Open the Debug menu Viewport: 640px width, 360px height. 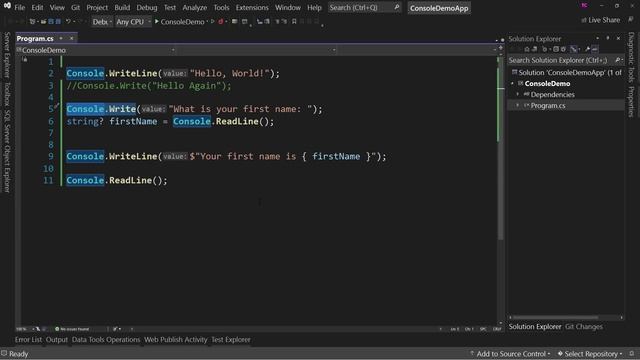point(147,7)
